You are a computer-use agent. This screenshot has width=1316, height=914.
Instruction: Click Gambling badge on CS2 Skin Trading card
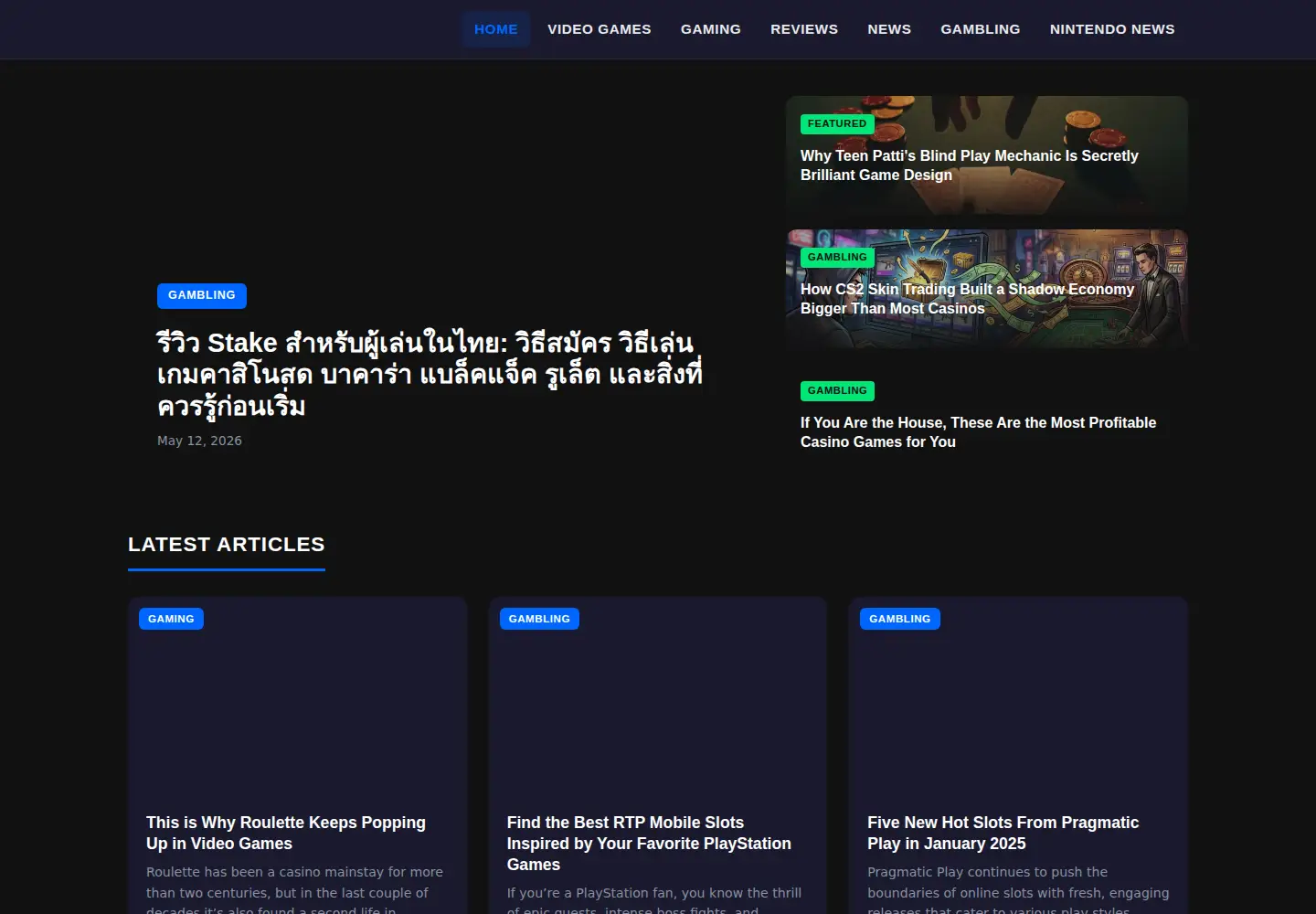tap(837, 258)
